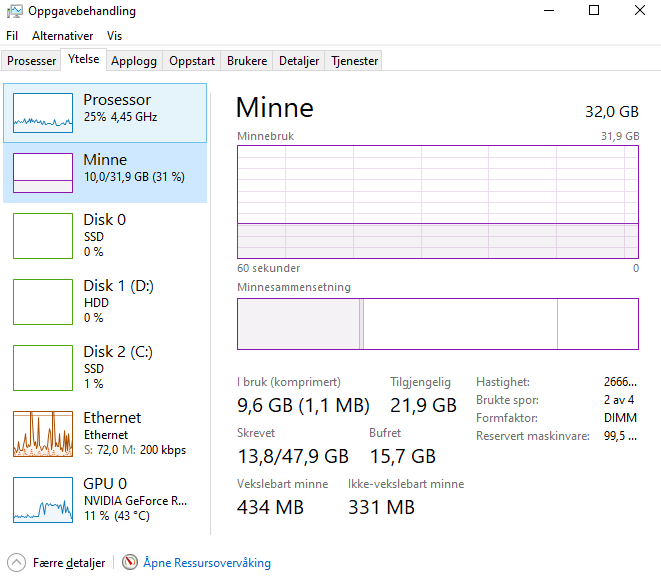The height and width of the screenshot is (584, 661).
Task: Go to the Oppstart tab
Action: point(192,61)
